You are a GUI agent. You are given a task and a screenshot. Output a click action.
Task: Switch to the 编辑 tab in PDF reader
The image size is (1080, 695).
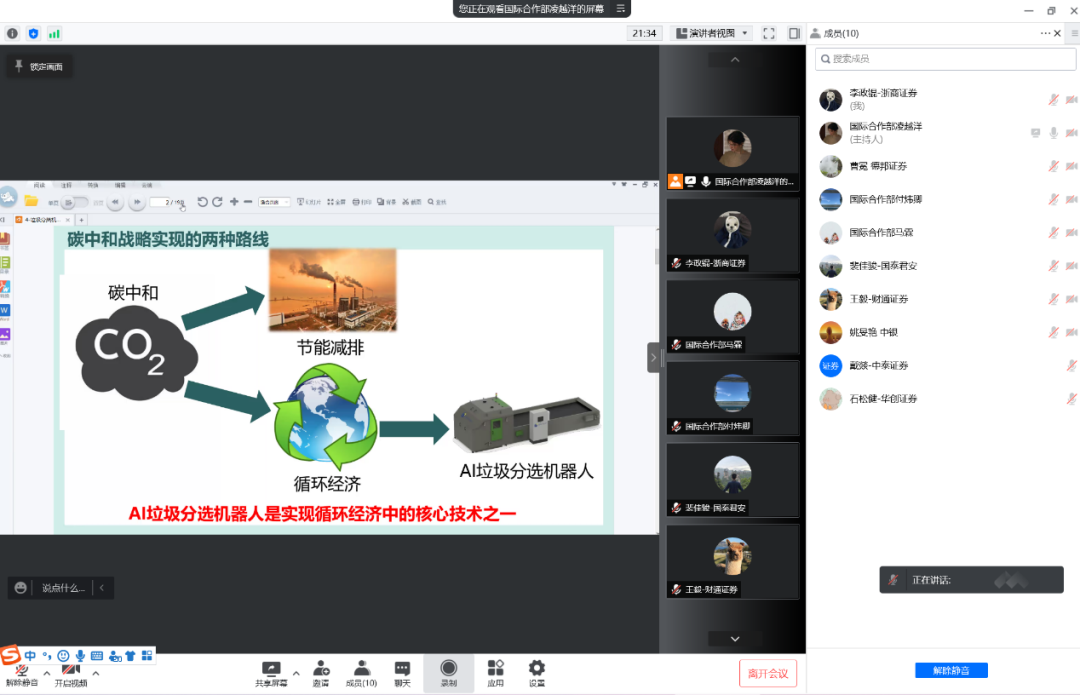tap(122, 186)
